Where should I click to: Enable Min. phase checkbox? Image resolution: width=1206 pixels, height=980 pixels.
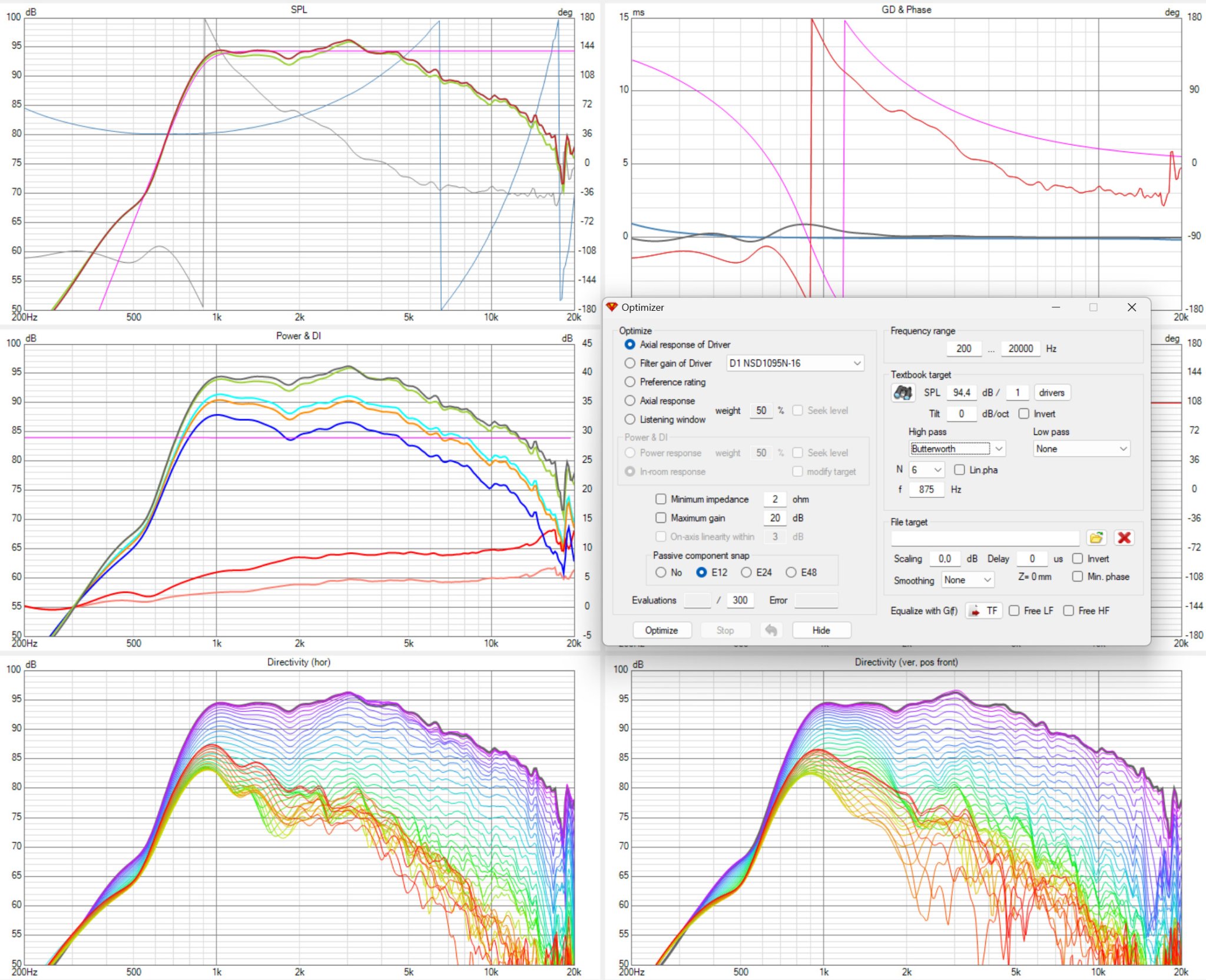(x=1078, y=577)
